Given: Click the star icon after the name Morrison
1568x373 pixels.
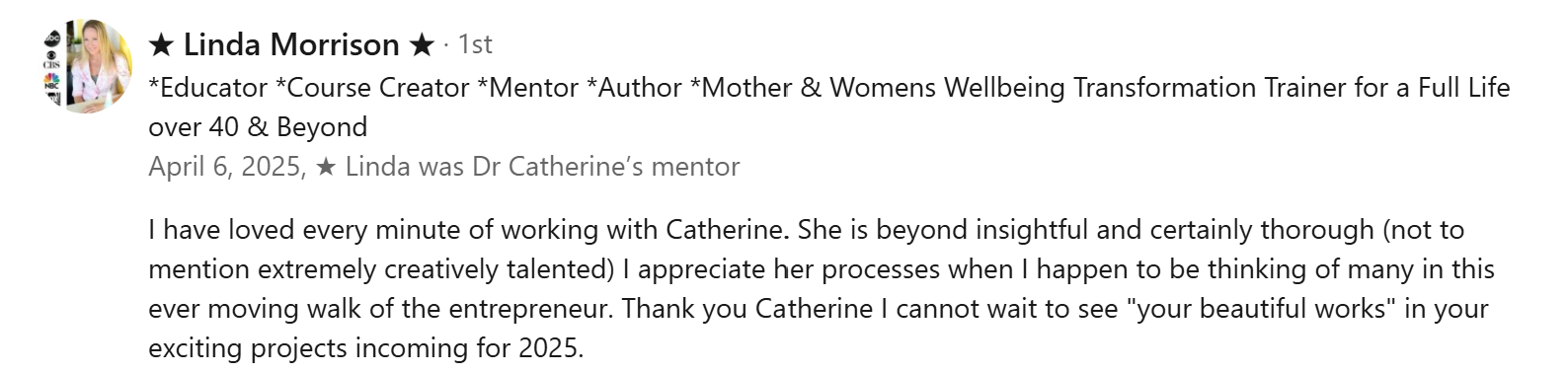Looking at the screenshot, I should click(x=422, y=44).
